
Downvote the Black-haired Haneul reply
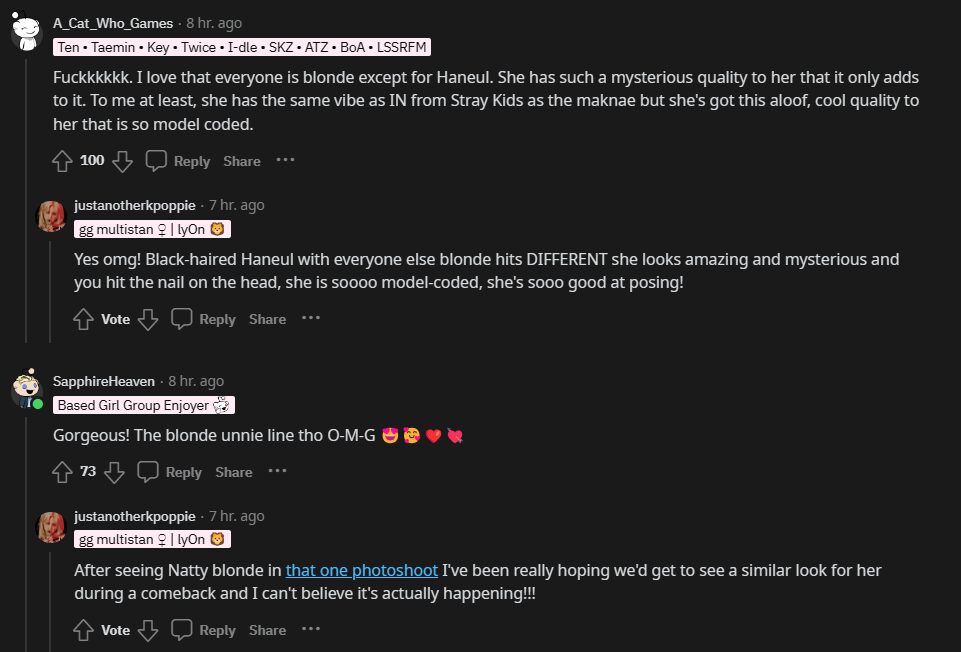pyautogui.click(x=147, y=319)
